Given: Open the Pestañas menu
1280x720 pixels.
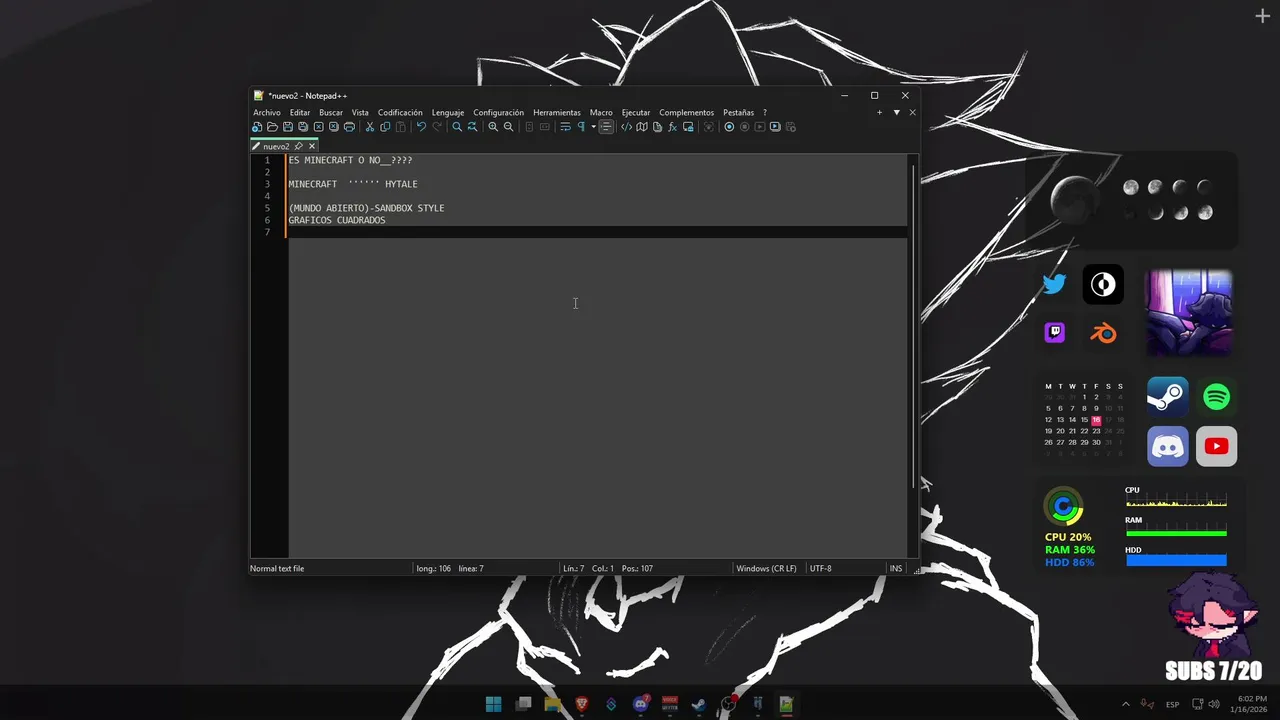Looking at the screenshot, I should click(x=739, y=113).
